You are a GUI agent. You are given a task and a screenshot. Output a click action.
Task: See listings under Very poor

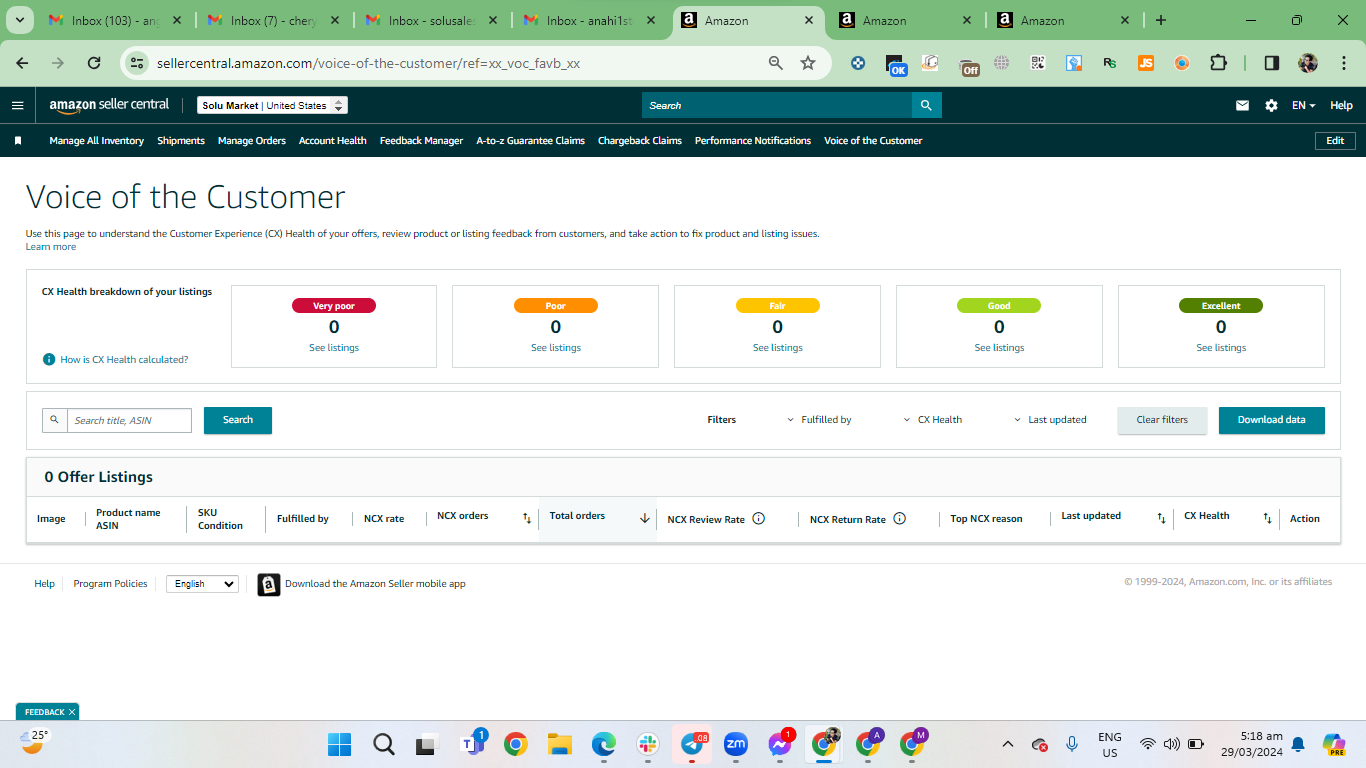click(334, 348)
